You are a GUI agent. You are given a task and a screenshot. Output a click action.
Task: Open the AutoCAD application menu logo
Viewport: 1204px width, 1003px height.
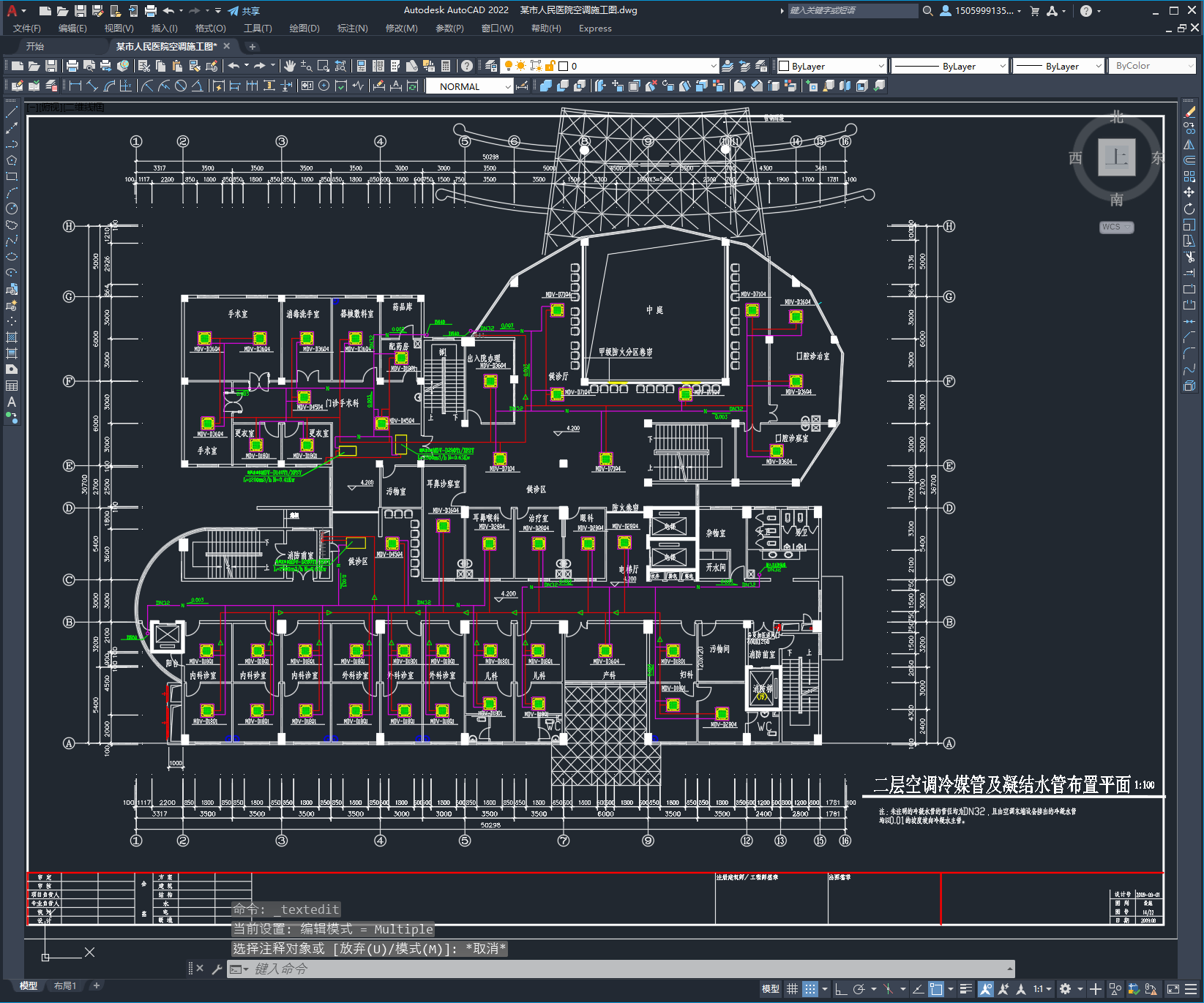12,10
